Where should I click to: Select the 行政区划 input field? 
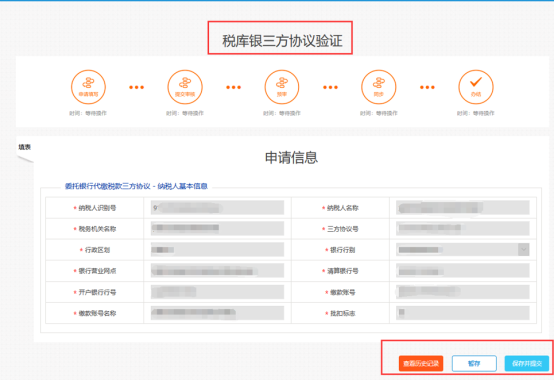[217, 250]
